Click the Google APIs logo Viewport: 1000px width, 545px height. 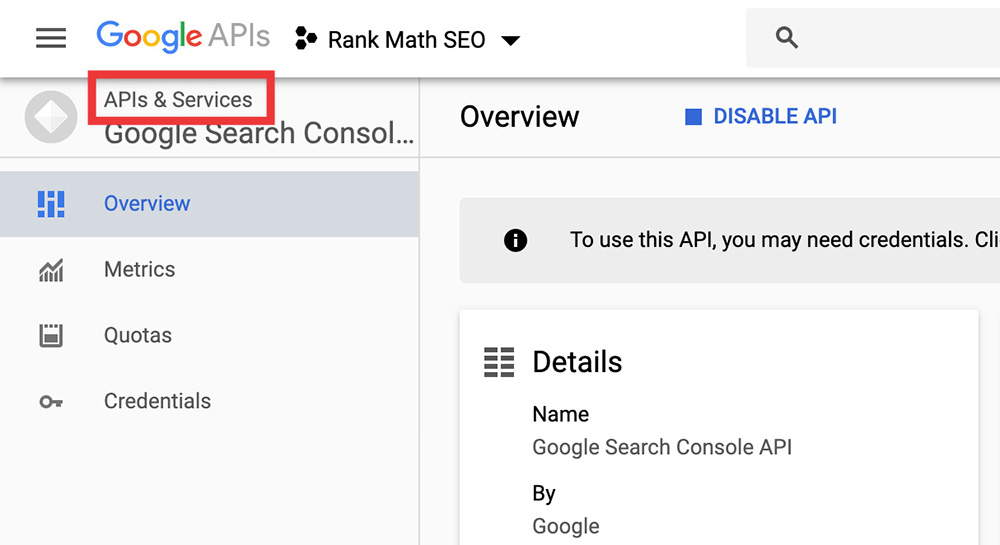click(183, 38)
